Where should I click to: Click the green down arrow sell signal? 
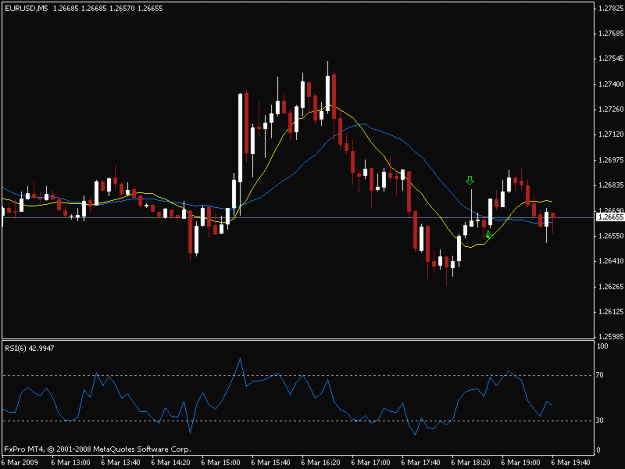[x=470, y=181]
